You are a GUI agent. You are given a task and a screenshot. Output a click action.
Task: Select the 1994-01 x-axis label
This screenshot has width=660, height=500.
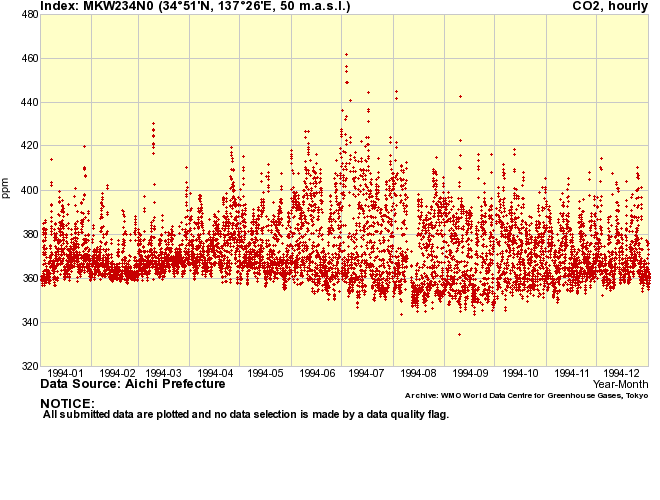(65, 373)
